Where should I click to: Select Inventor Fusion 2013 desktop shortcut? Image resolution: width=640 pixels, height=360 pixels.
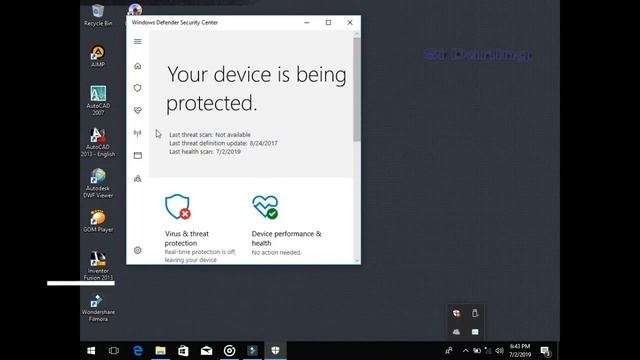[98, 266]
